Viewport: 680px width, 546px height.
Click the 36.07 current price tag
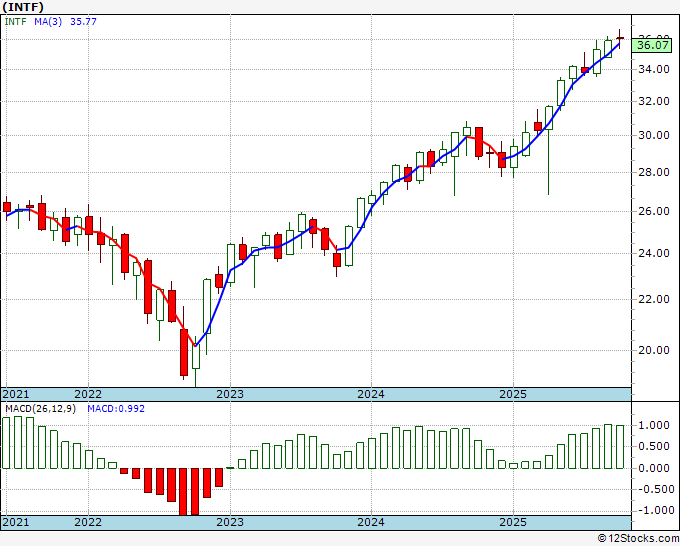click(x=653, y=45)
